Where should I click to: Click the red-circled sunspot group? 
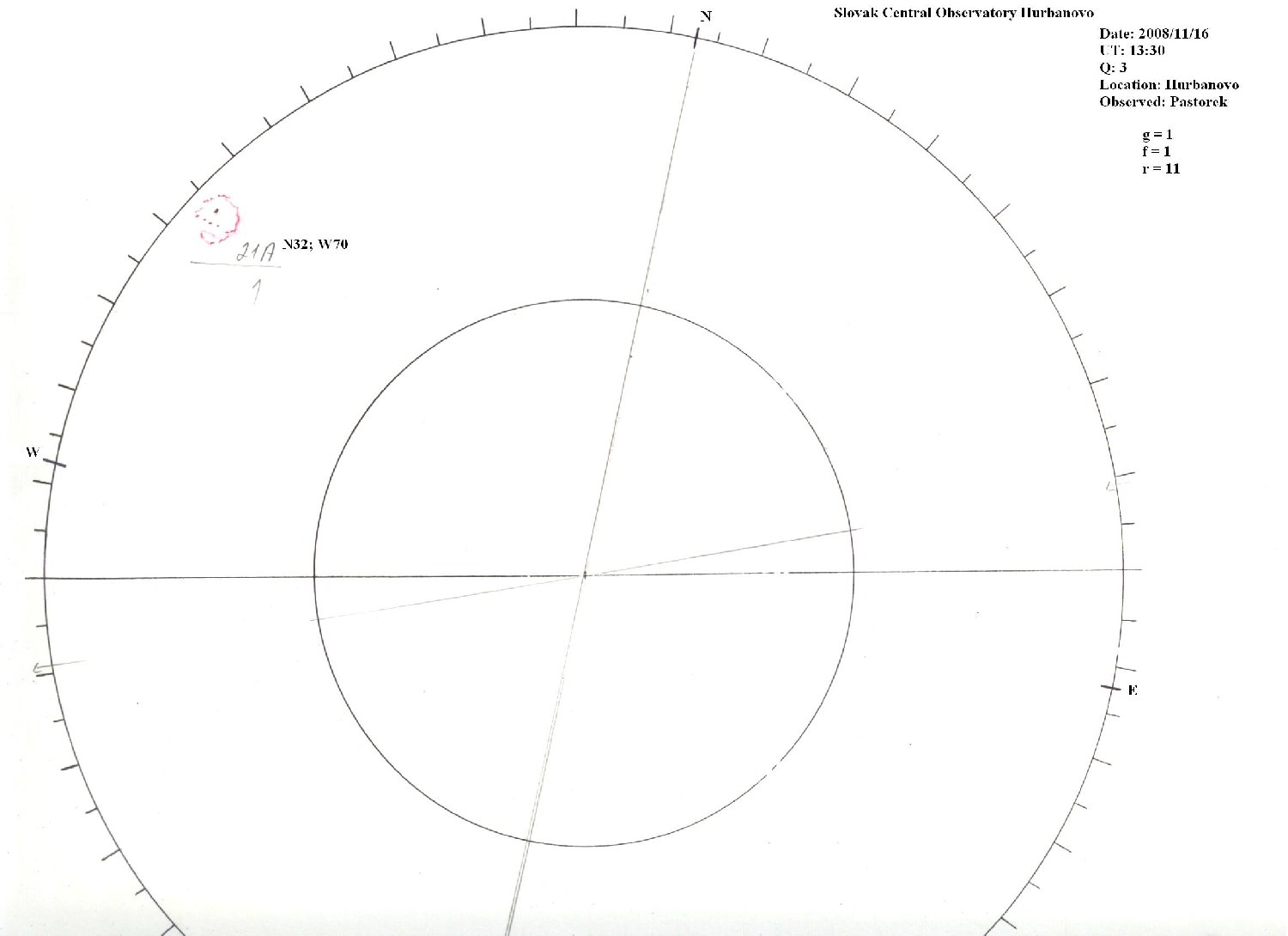tap(216, 218)
